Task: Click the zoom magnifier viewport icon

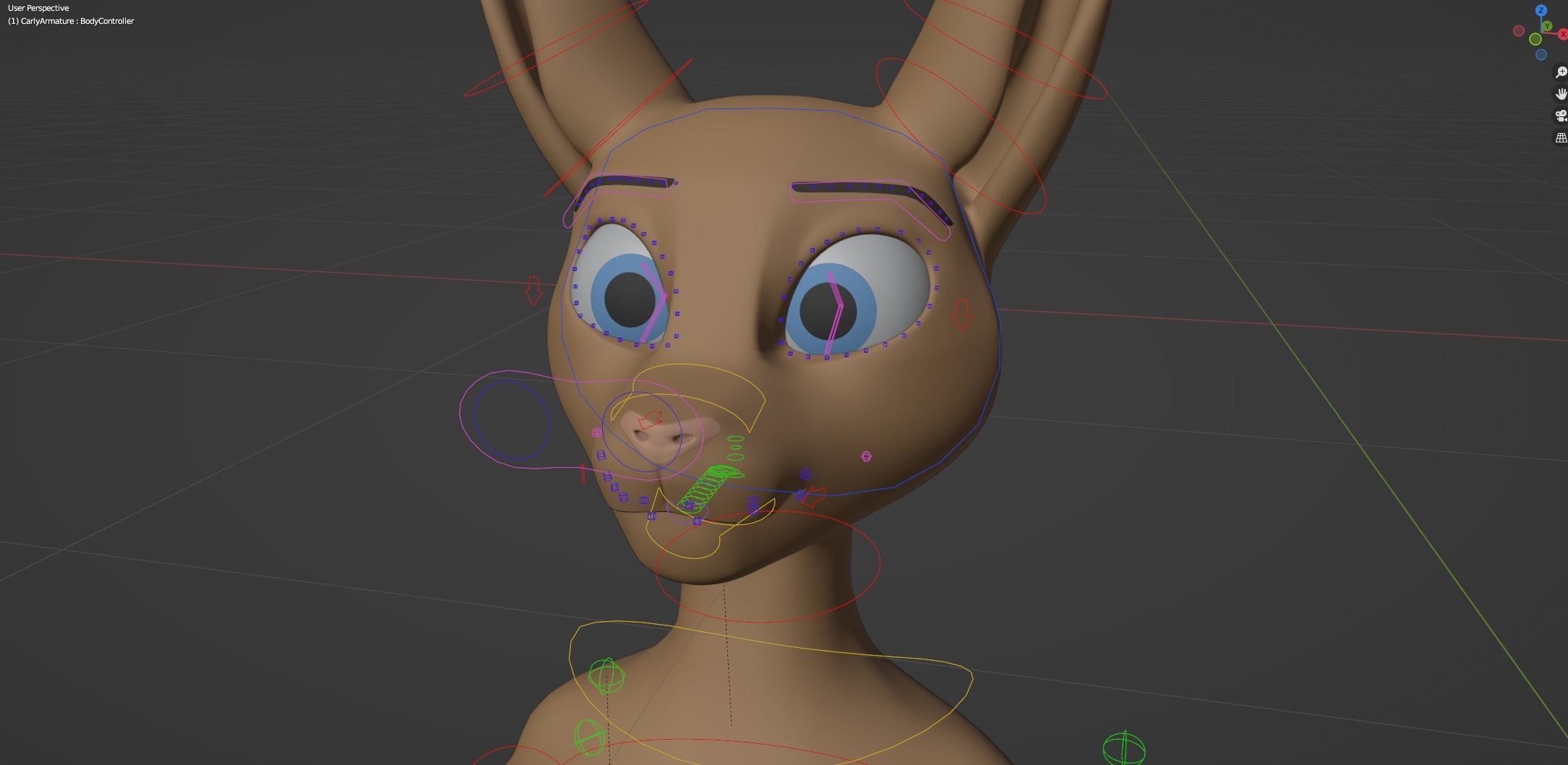Action: coord(1561,72)
